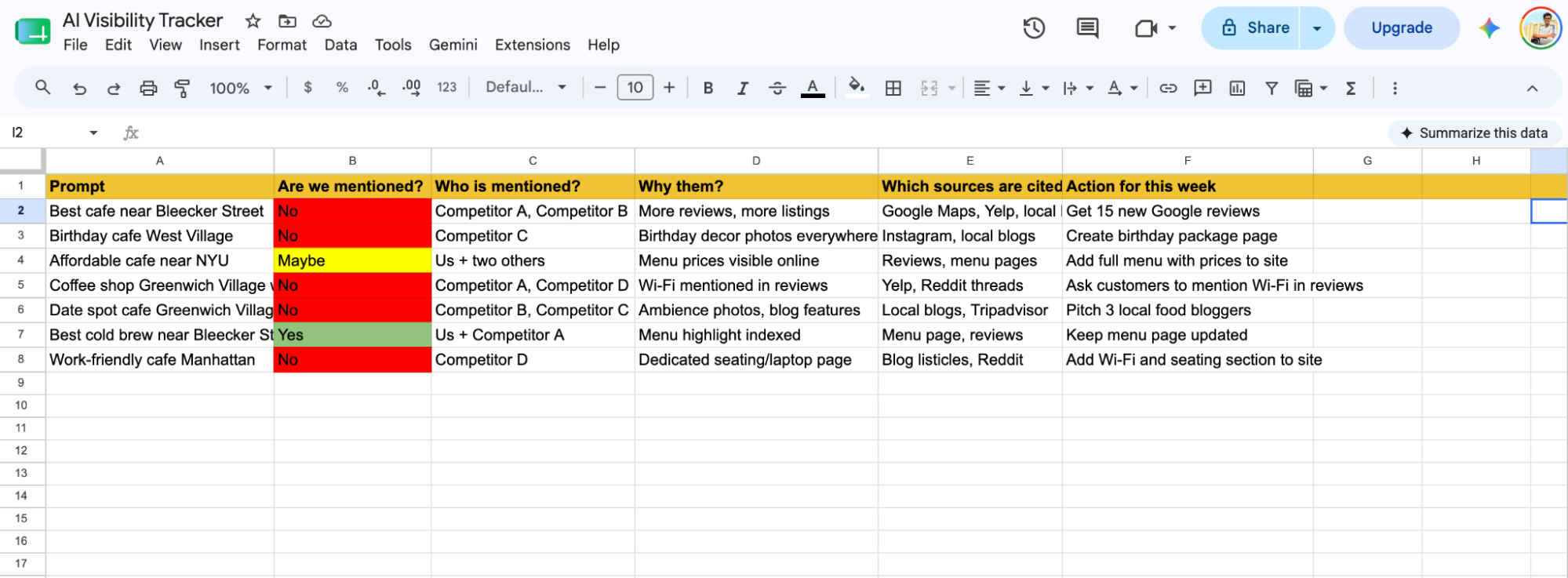Screen dimensions: 1568x578
Task: Insert a link
Action: [1168, 88]
